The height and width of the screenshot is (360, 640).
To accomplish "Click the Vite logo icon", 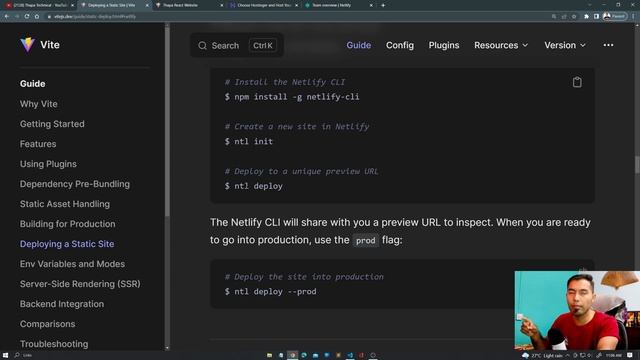I will point(27,44).
